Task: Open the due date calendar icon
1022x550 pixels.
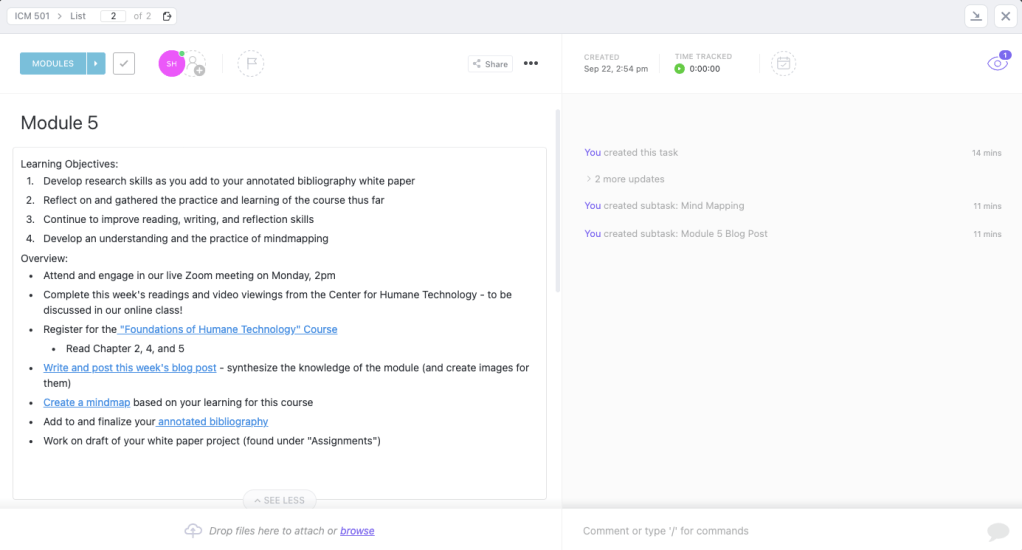Action: (x=784, y=64)
